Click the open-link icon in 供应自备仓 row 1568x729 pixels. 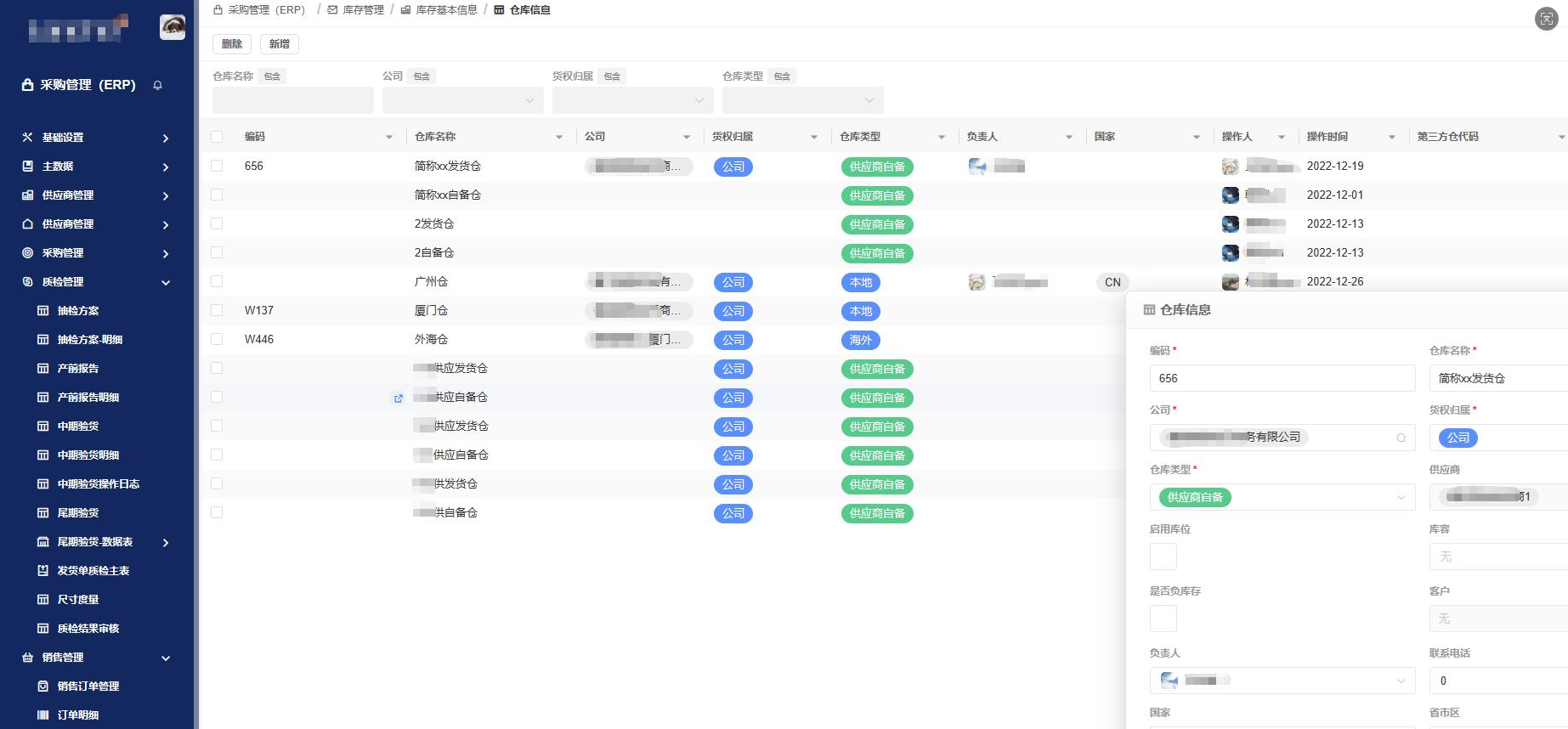click(x=398, y=398)
